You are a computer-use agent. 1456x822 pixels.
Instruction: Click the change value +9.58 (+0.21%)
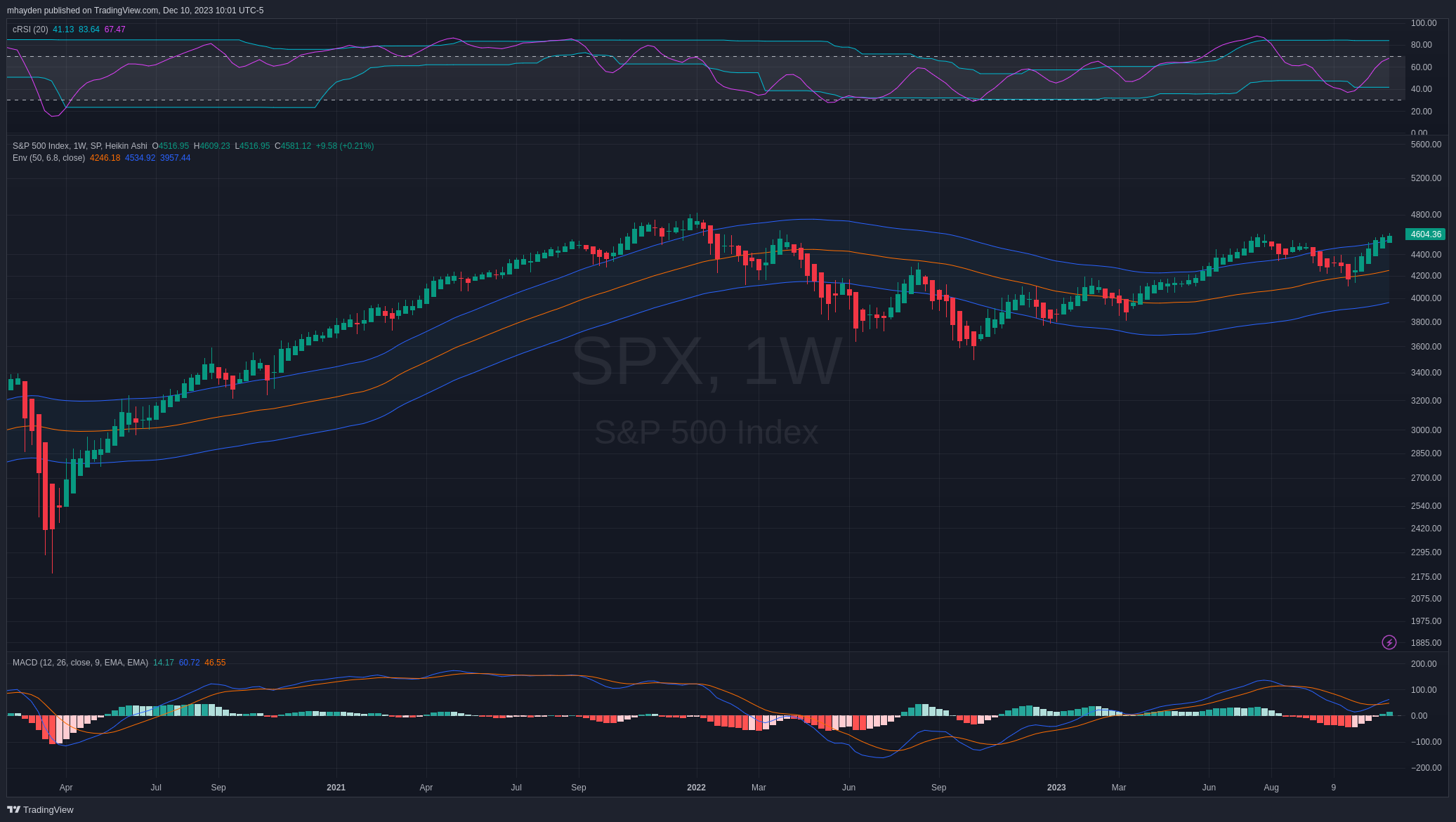click(345, 146)
